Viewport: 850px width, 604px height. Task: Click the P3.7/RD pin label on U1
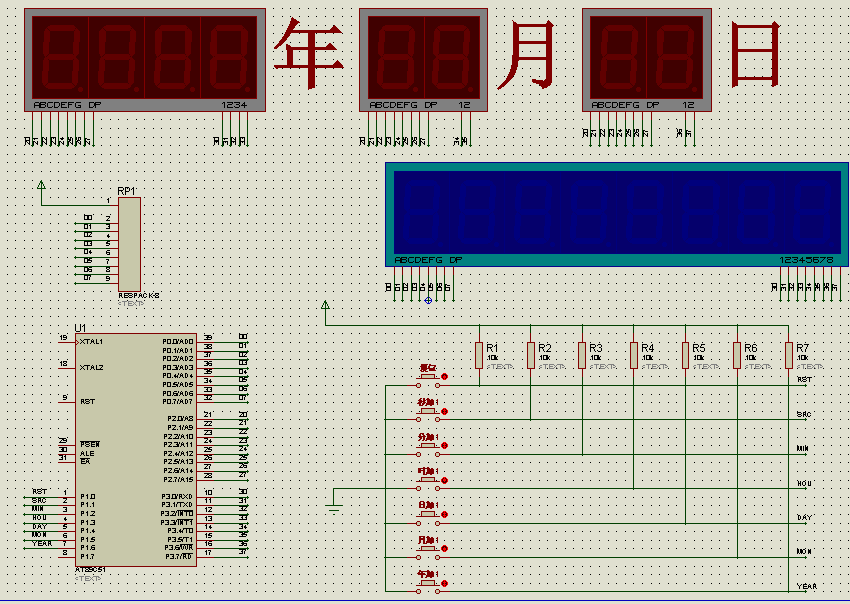pos(178,556)
